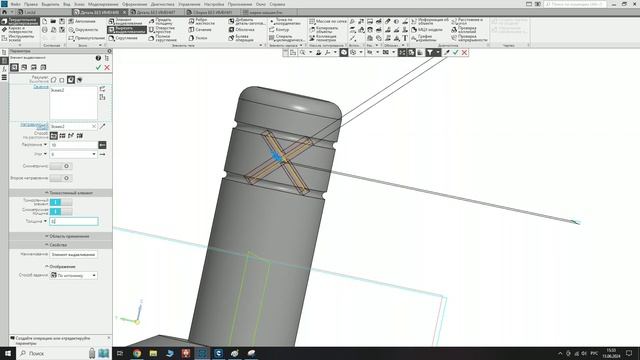Open the Способ задания dropdown

coord(73,276)
